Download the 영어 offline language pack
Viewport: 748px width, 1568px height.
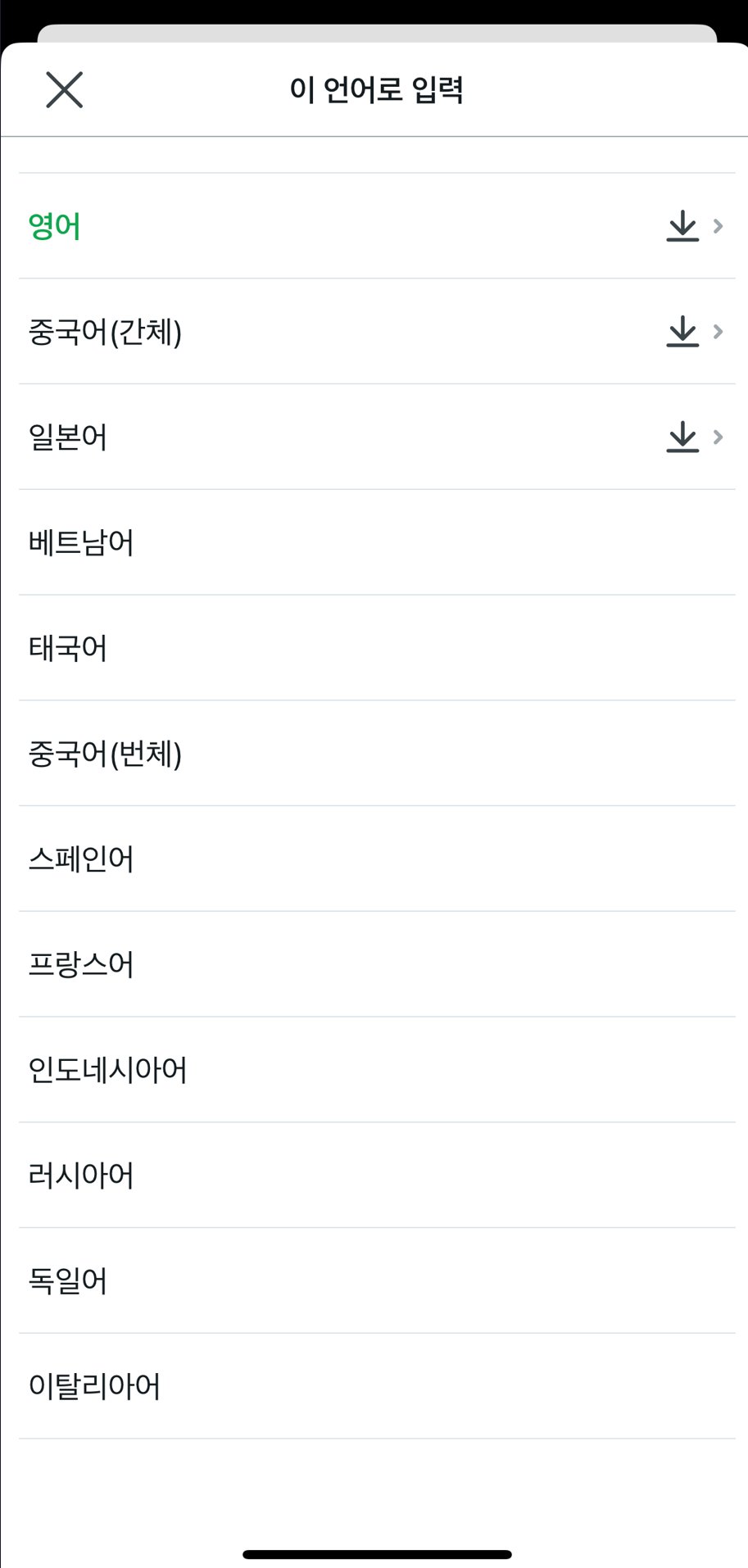(x=682, y=226)
